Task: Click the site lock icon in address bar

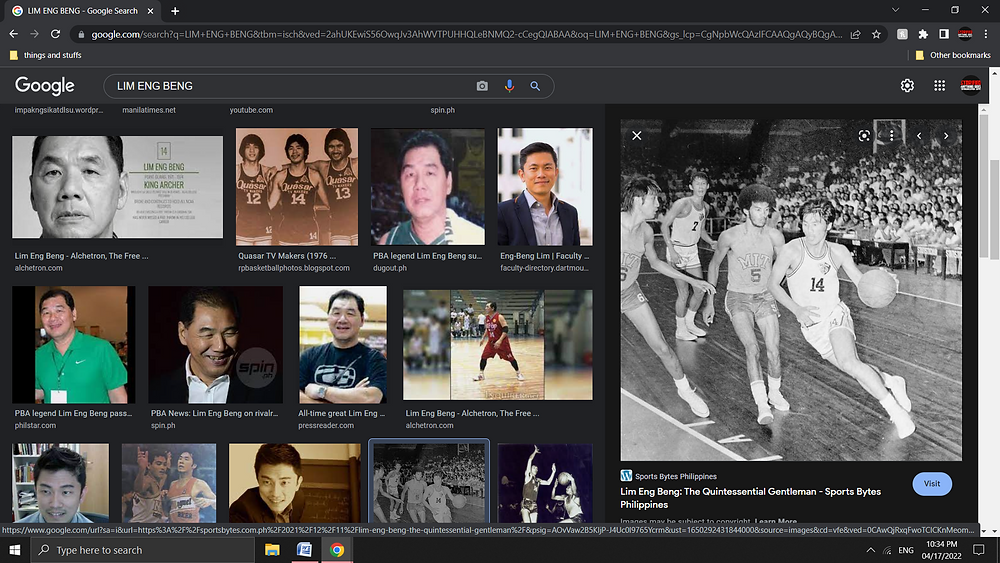Action: 80,34
